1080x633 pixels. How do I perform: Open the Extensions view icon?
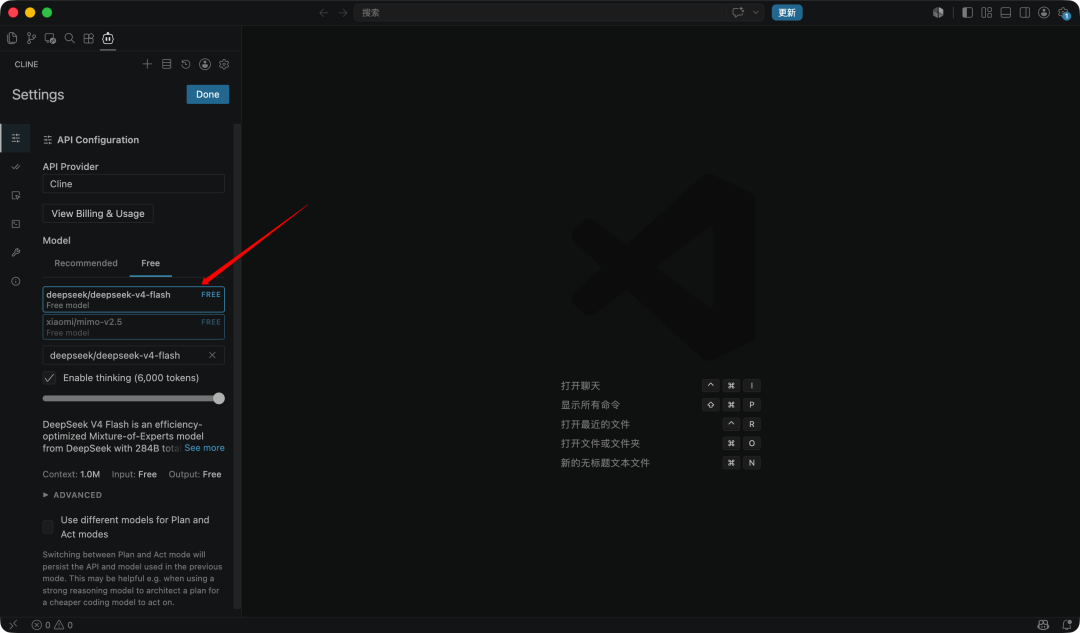click(x=89, y=39)
